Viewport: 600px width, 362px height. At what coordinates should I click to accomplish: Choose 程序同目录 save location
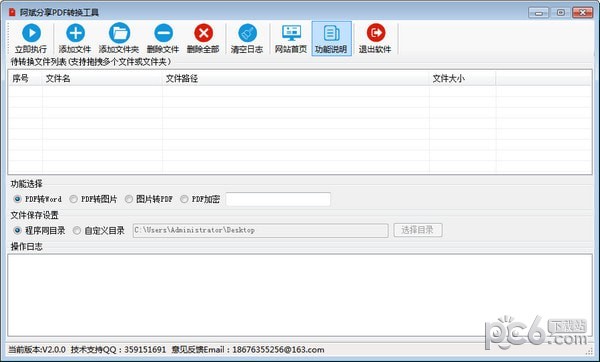[x=39, y=230]
